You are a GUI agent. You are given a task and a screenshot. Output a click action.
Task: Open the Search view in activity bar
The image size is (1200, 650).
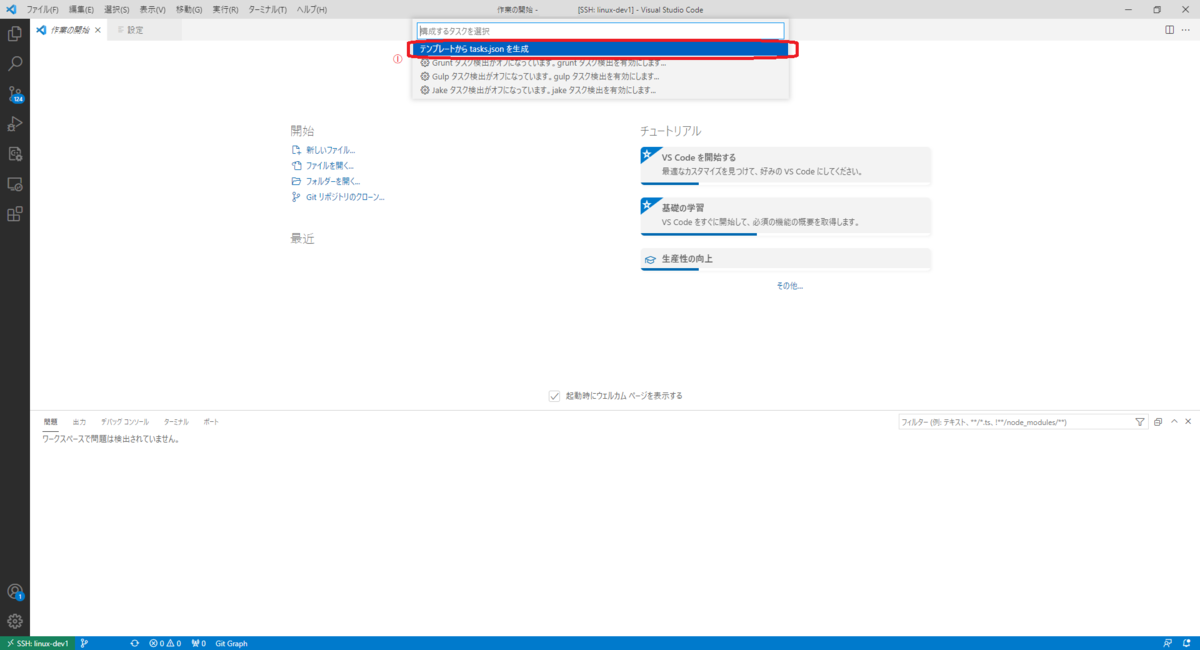coord(15,64)
